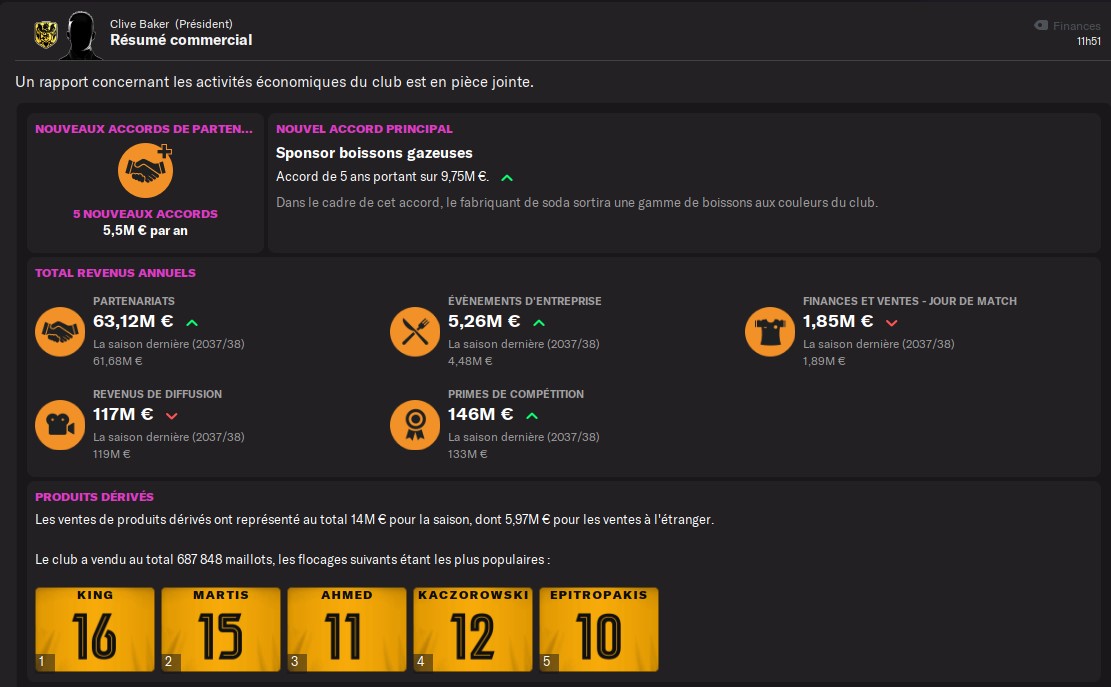Image resolution: width=1111 pixels, height=687 pixels.
Task: Click last season's 1,89M € figure
Action: pyautogui.click(x=824, y=361)
